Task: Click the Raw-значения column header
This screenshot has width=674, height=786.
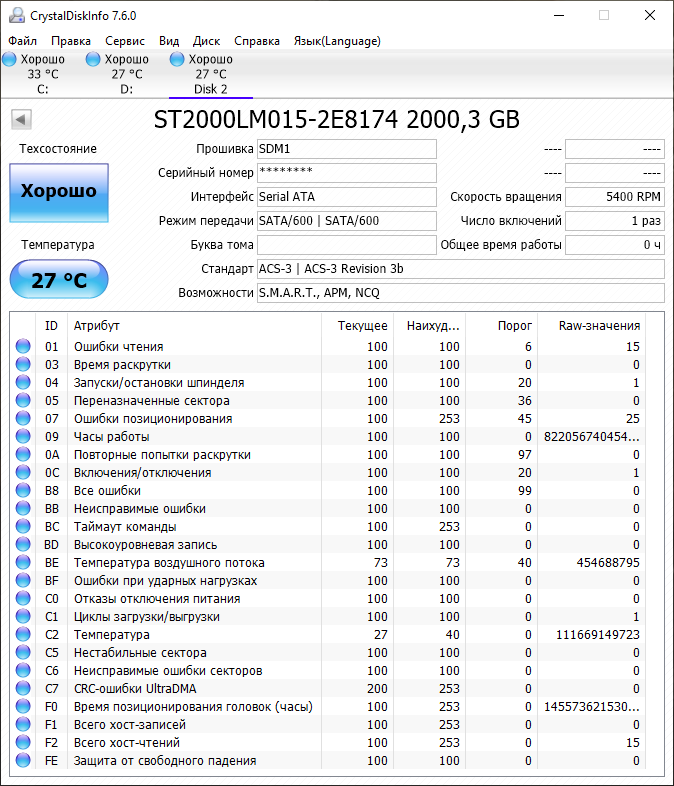Action: 592,326
